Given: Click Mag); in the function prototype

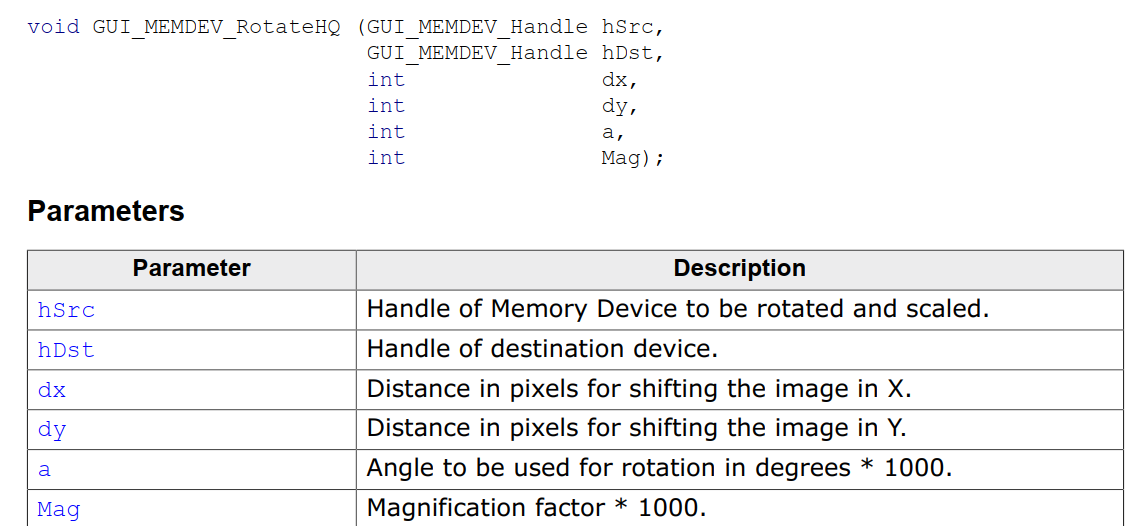Looking at the screenshot, I should pos(632,158).
